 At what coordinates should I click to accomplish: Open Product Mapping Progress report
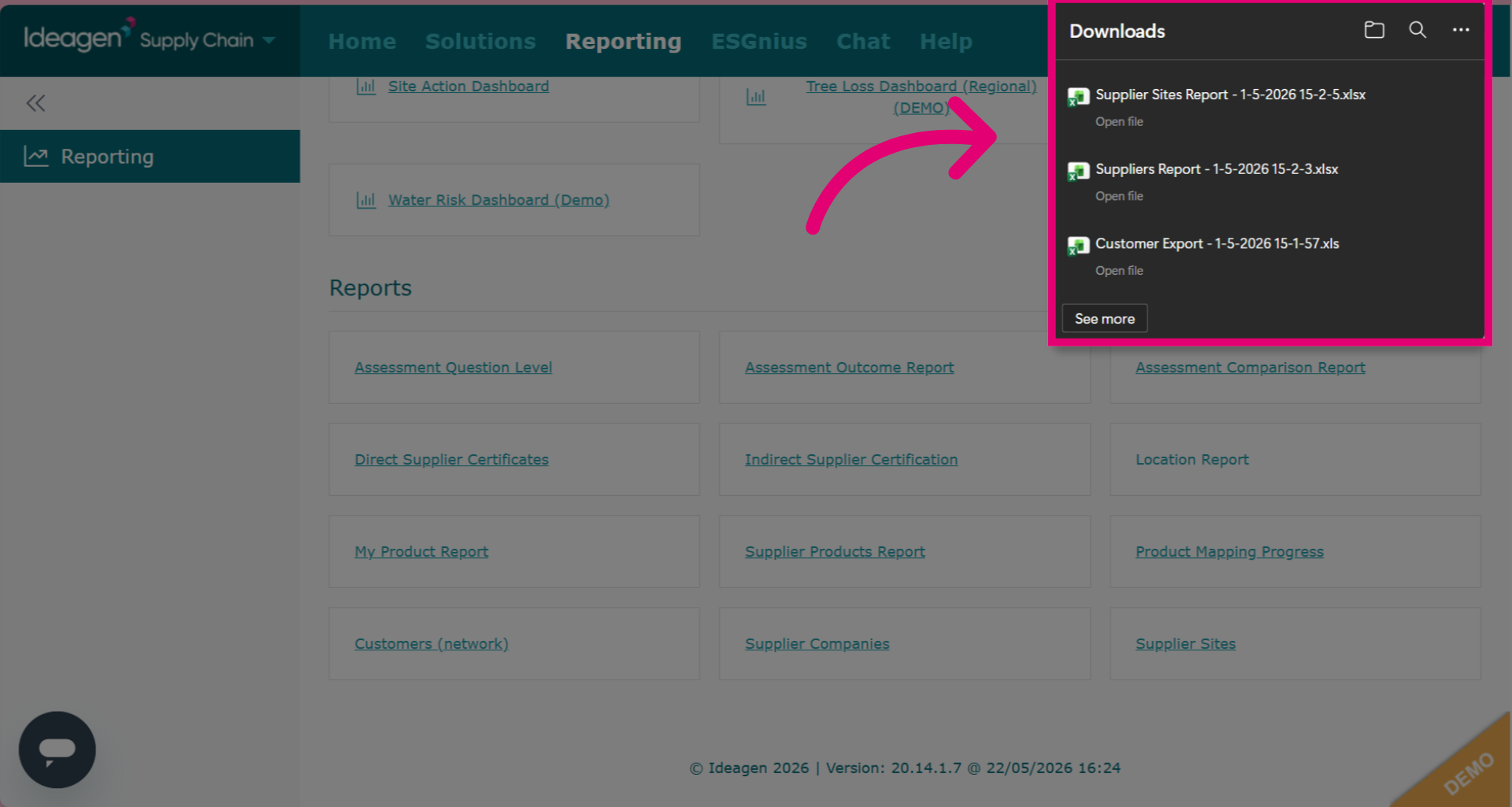[x=1229, y=552]
